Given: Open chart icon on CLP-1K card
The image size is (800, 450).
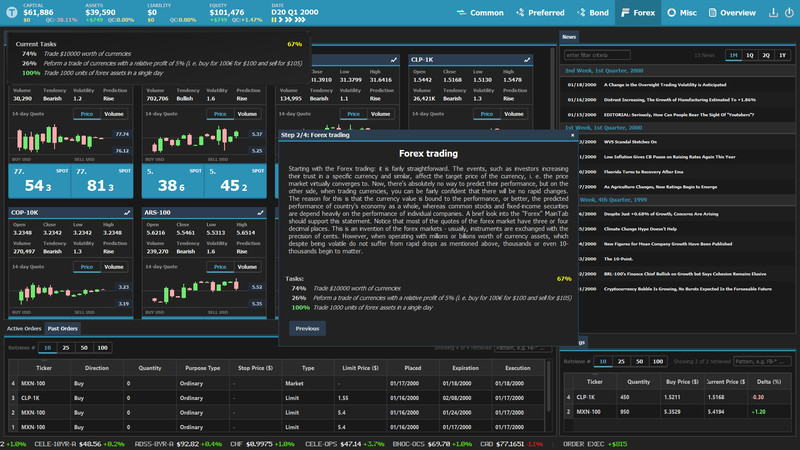Looking at the screenshot, I should (527, 60).
